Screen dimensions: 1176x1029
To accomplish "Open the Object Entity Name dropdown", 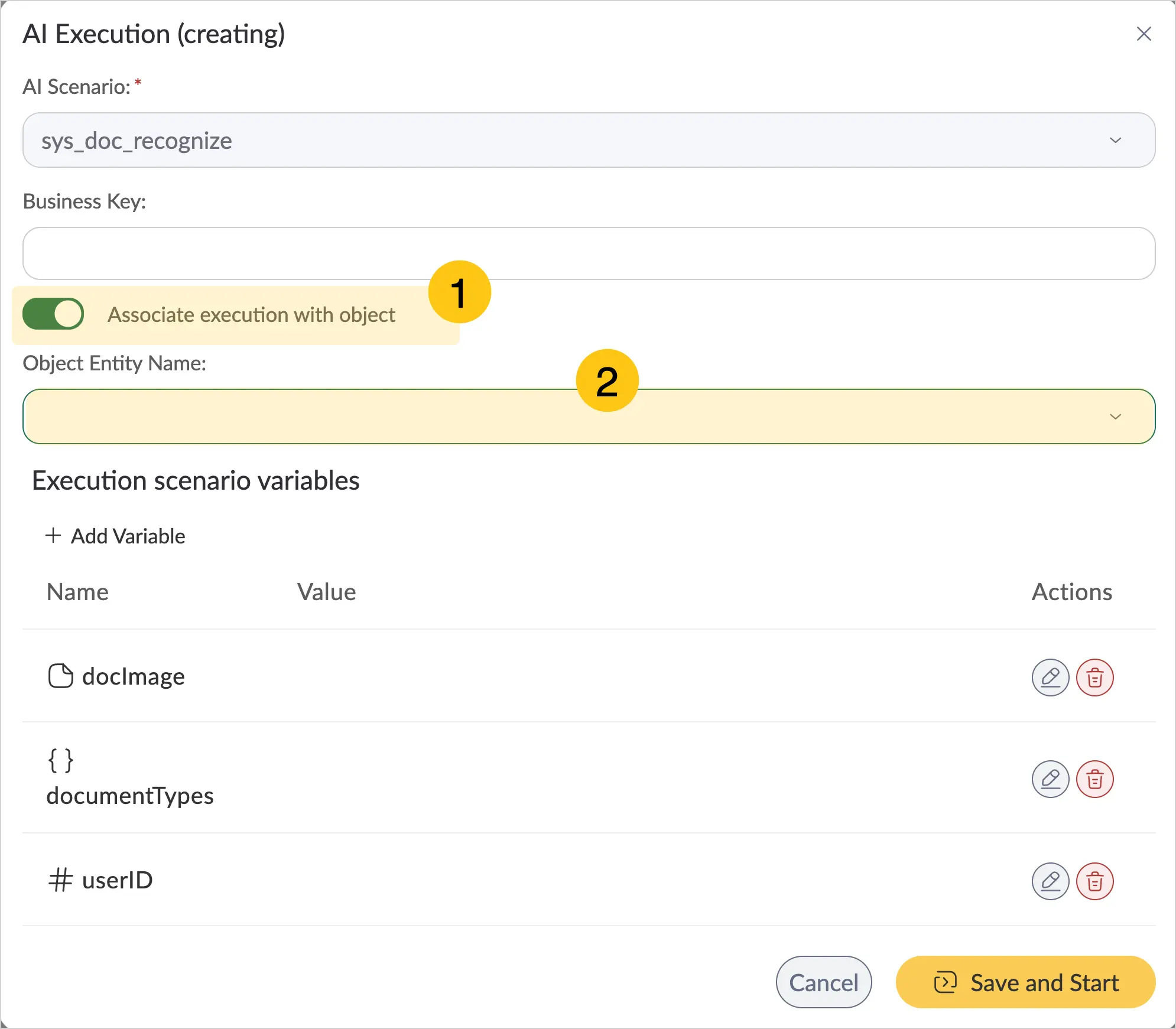I will [589, 416].
